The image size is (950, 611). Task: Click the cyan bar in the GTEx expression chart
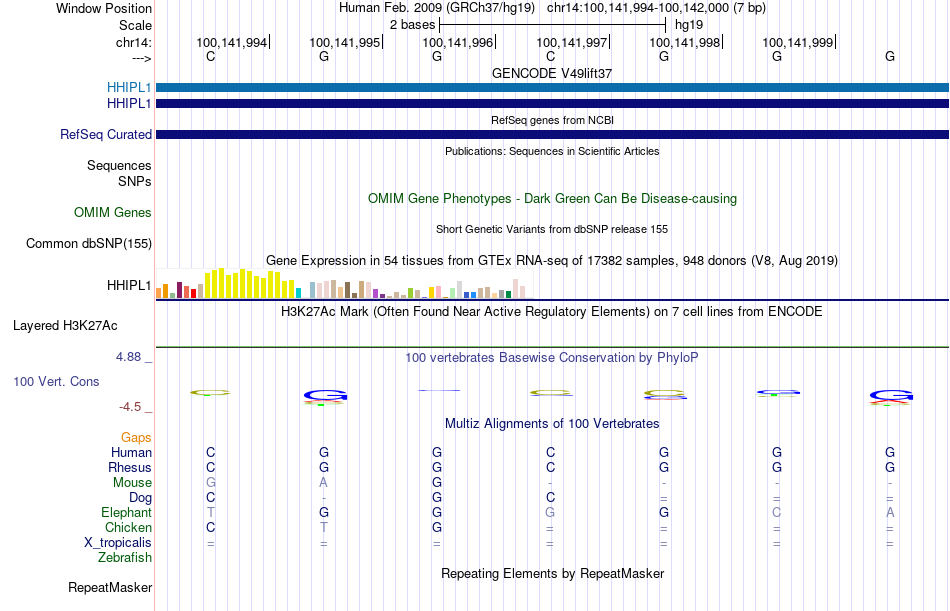click(x=299, y=293)
